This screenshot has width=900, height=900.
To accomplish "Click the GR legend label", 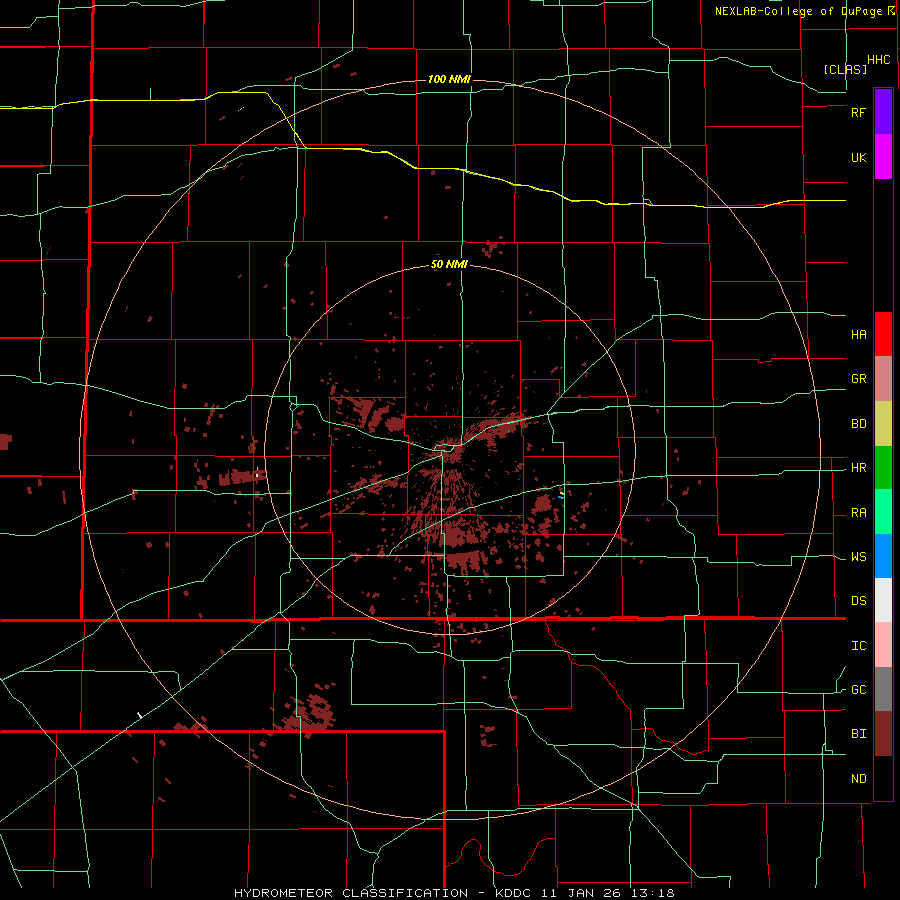I will click(858, 379).
